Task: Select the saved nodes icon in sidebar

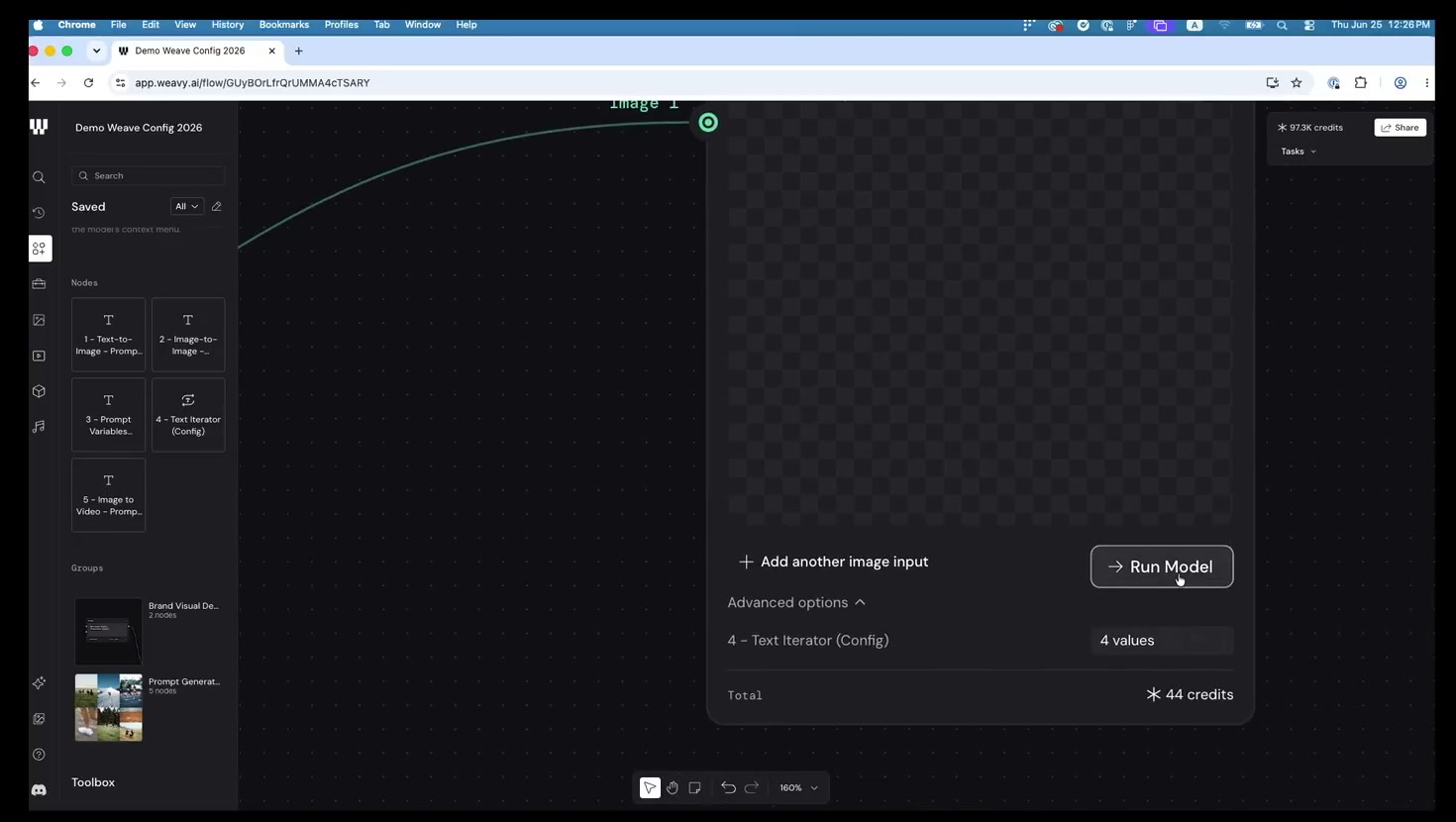Action: [39, 249]
